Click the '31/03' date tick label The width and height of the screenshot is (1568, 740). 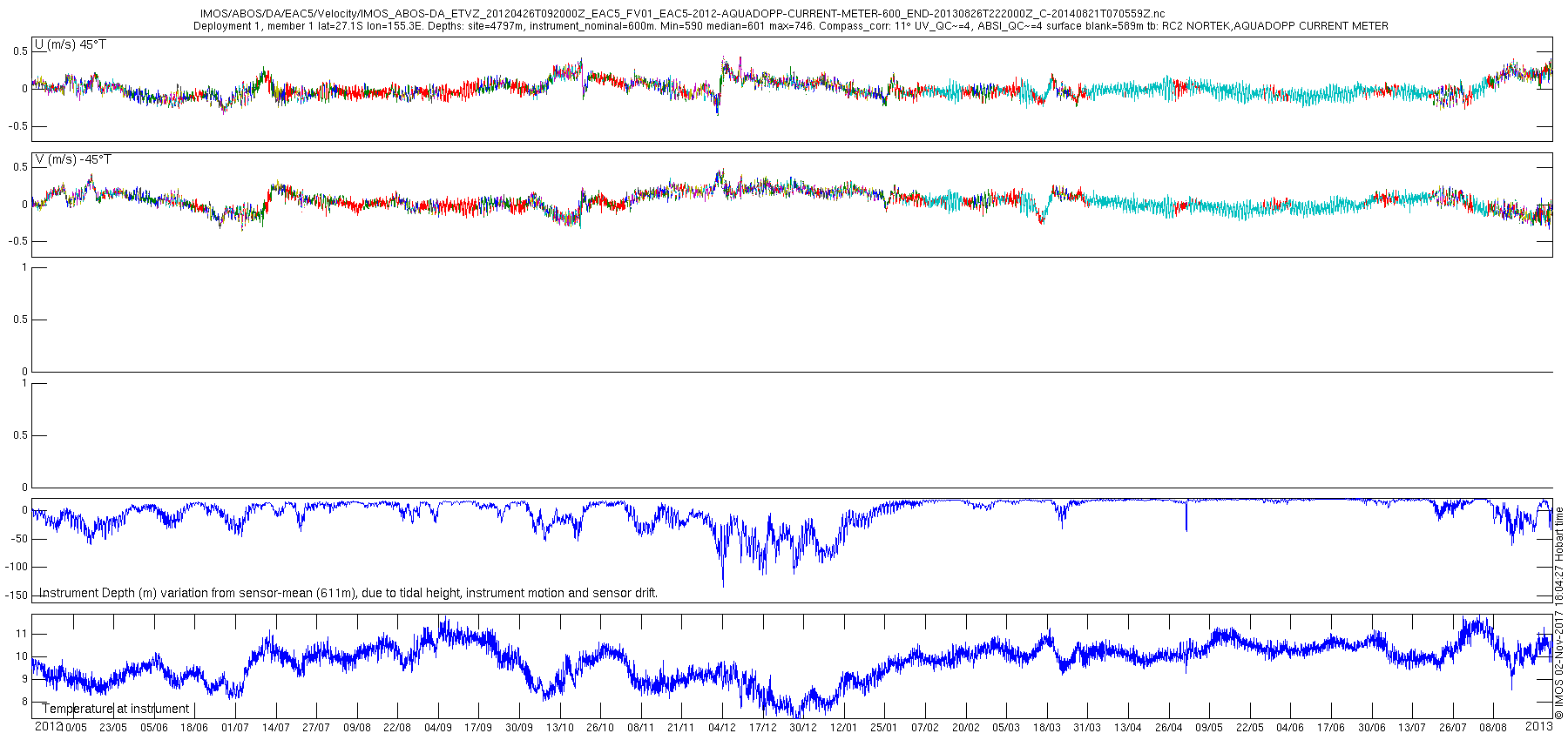point(1087,728)
